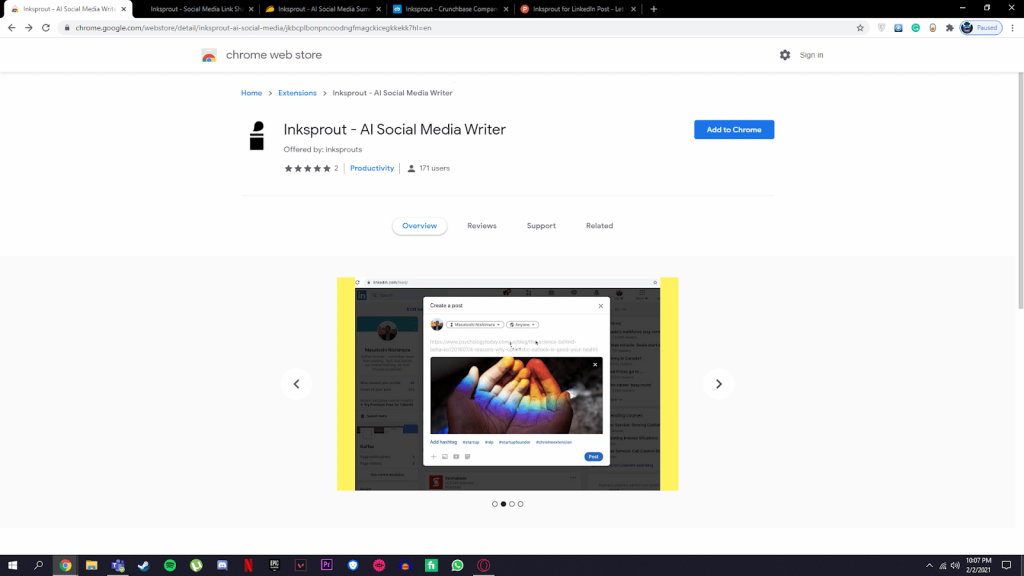The image size is (1024, 576).
Task: Open a new browser tab
Action: pos(654,9)
